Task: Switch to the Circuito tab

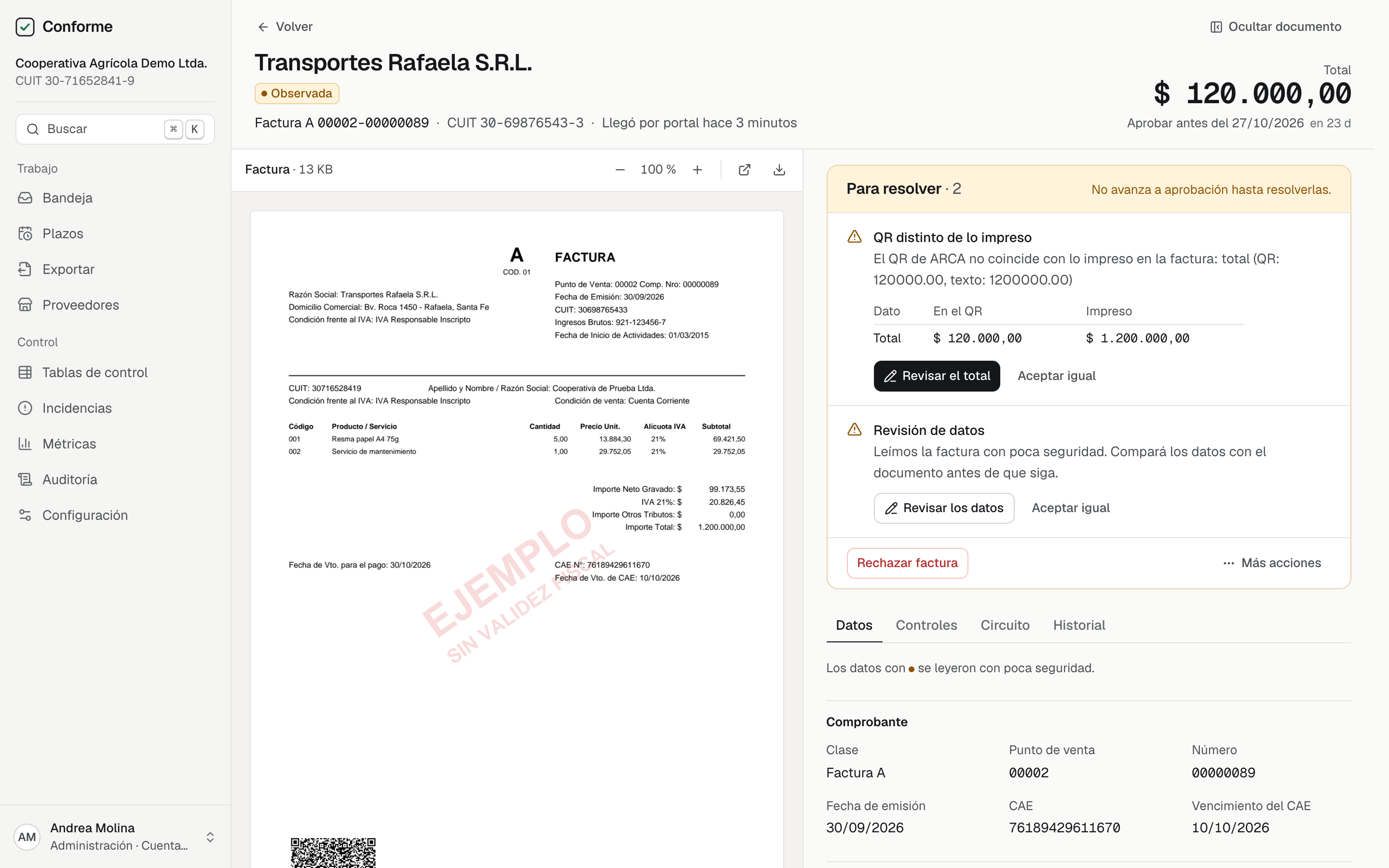Action: tap(1005, 625)
